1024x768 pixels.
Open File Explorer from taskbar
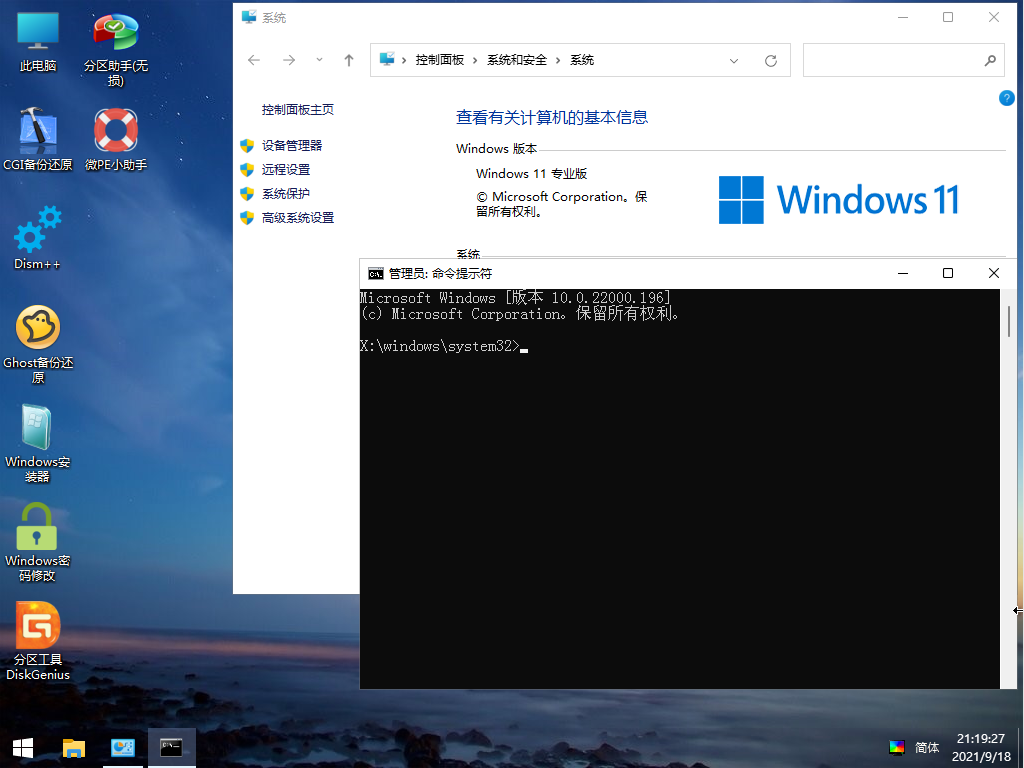(74, 748)
